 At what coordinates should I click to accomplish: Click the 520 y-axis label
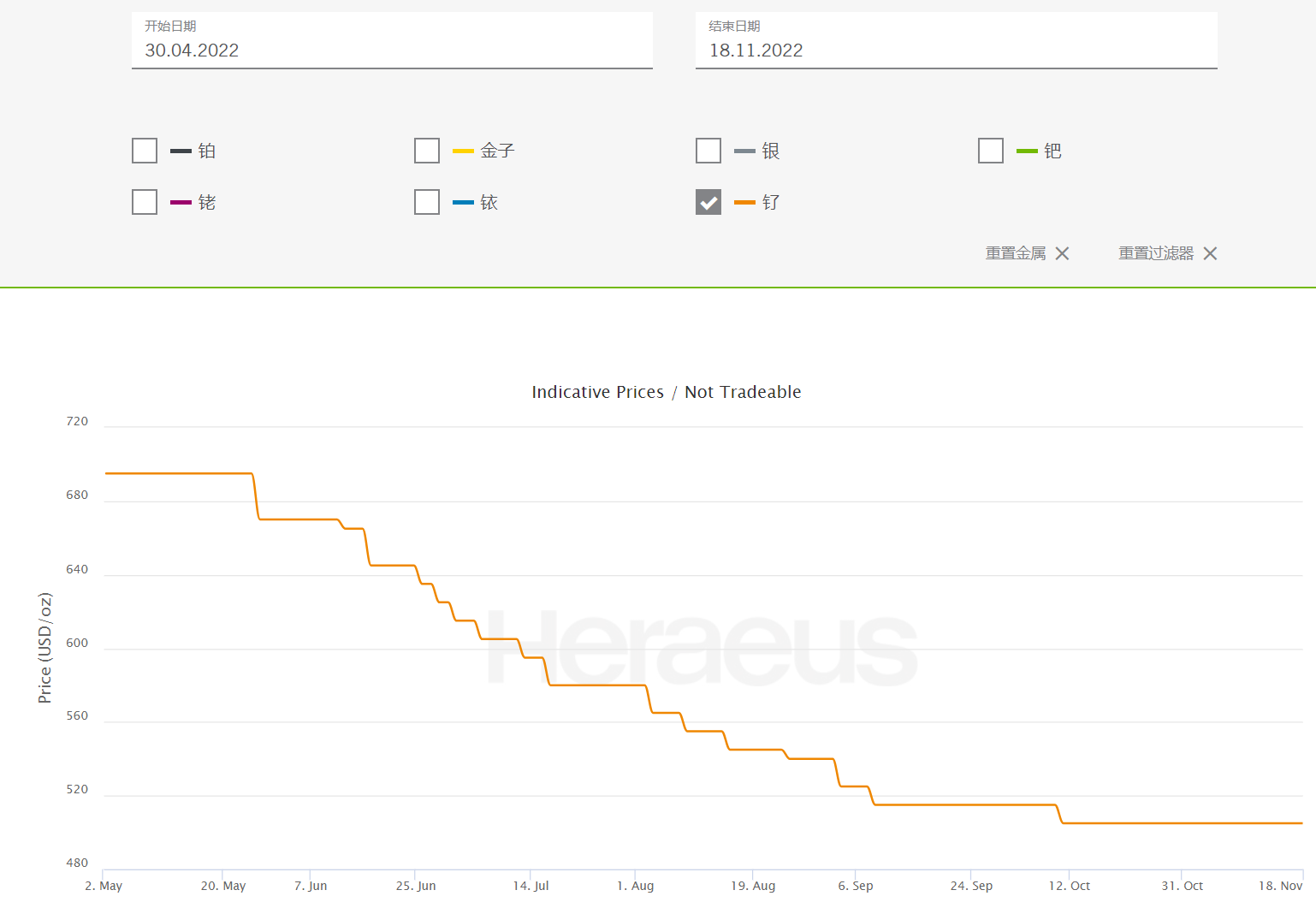pyautogui.click(x=77, y=789)
